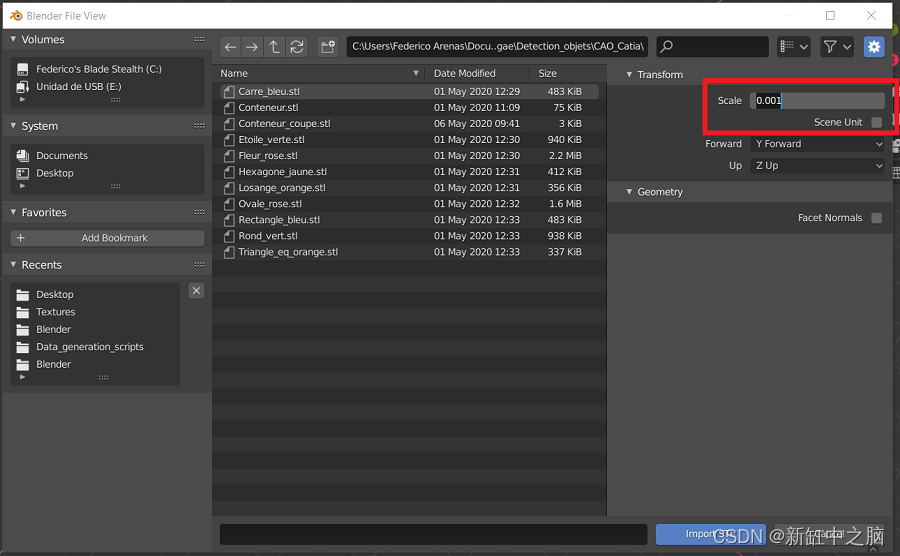Maximize the Blender File View window

[830, 15]
